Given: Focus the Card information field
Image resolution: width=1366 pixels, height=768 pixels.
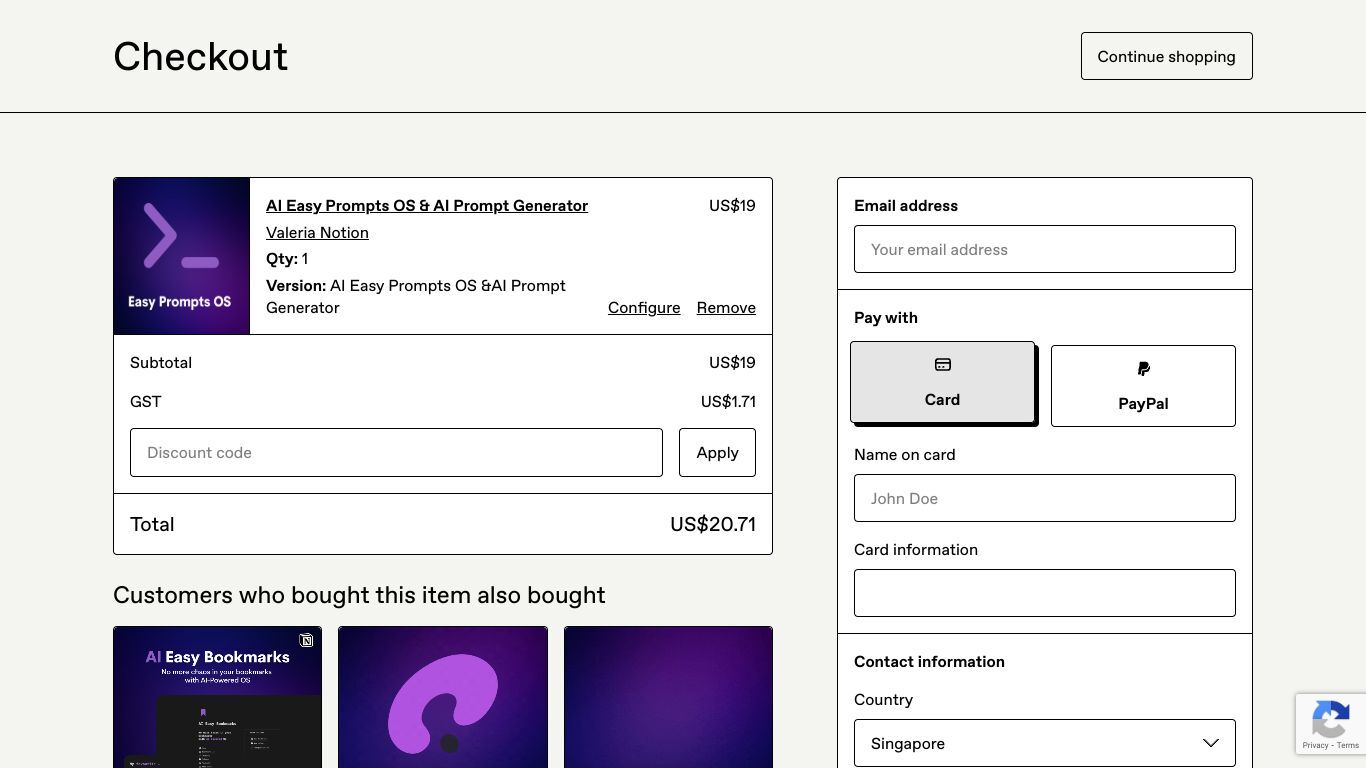Looking at the screenshot, I should click(1044, 593).
